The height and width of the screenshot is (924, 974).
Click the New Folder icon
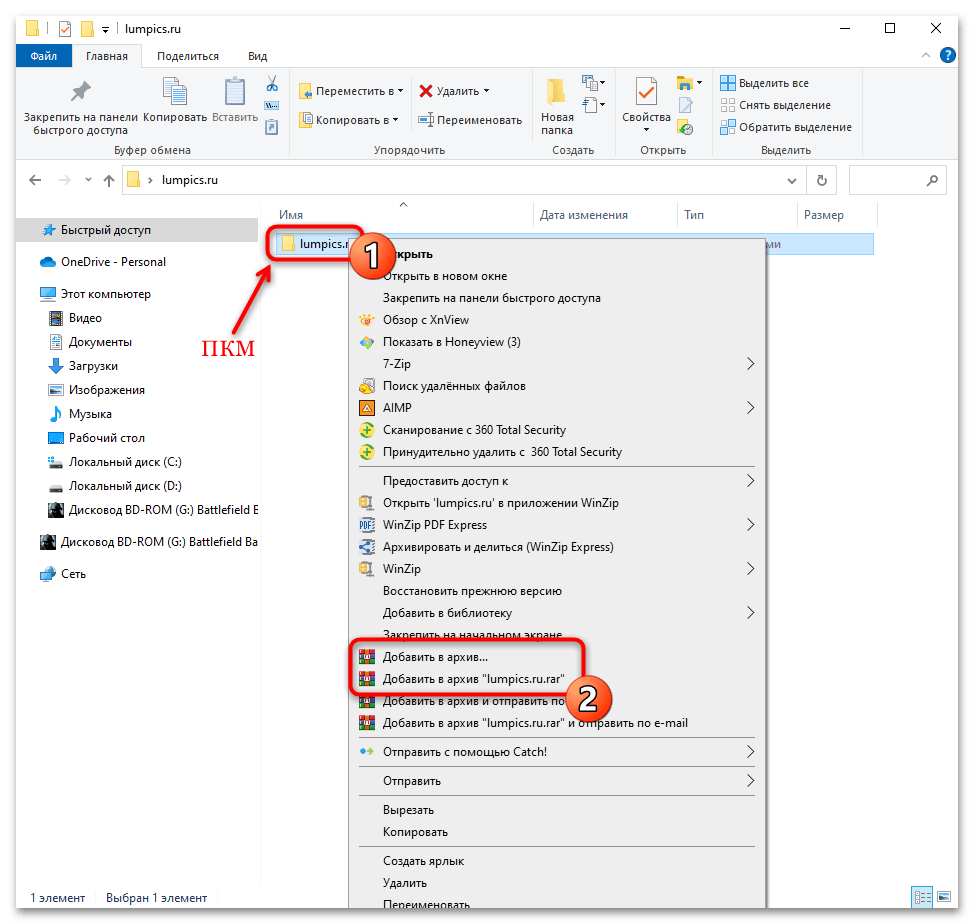(x=557, y=93)
